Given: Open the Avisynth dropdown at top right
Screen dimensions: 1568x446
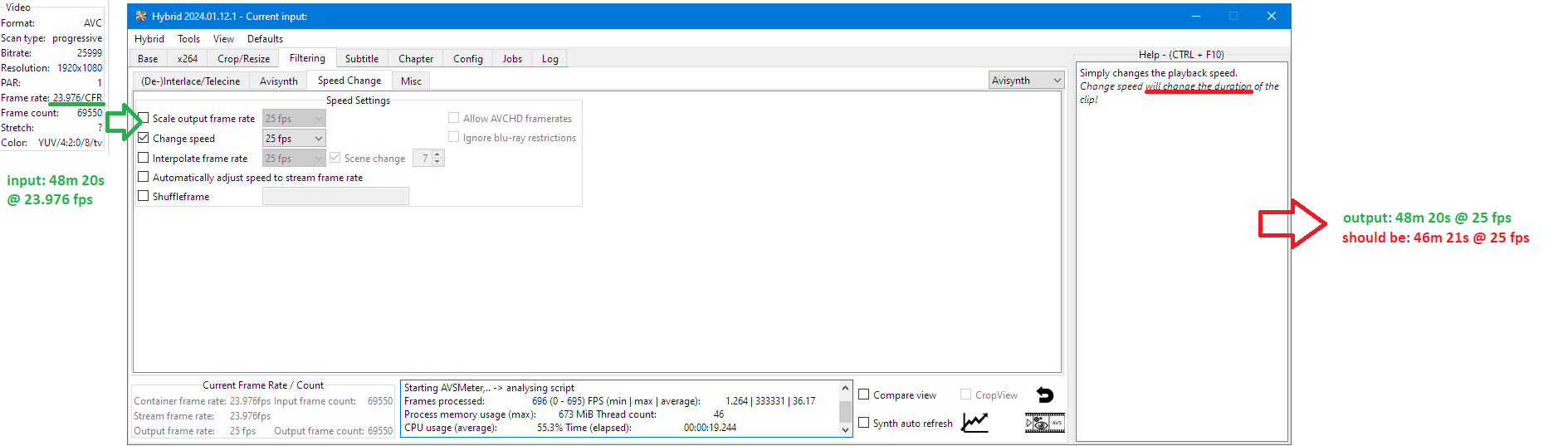Looking at the screenshot, I should (x=1026, y=81).
